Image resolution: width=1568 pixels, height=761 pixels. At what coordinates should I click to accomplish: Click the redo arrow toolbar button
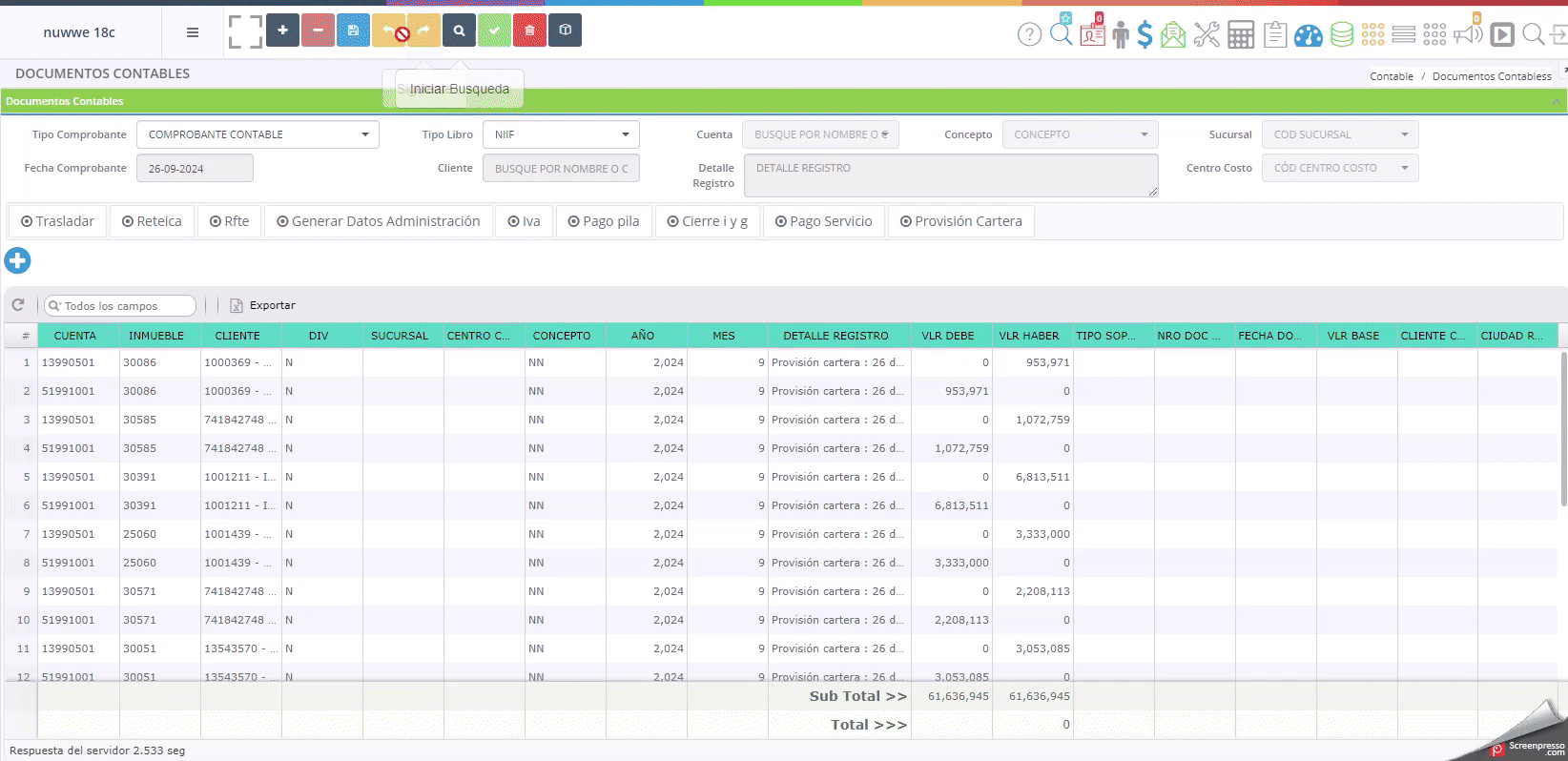(423, 31)
